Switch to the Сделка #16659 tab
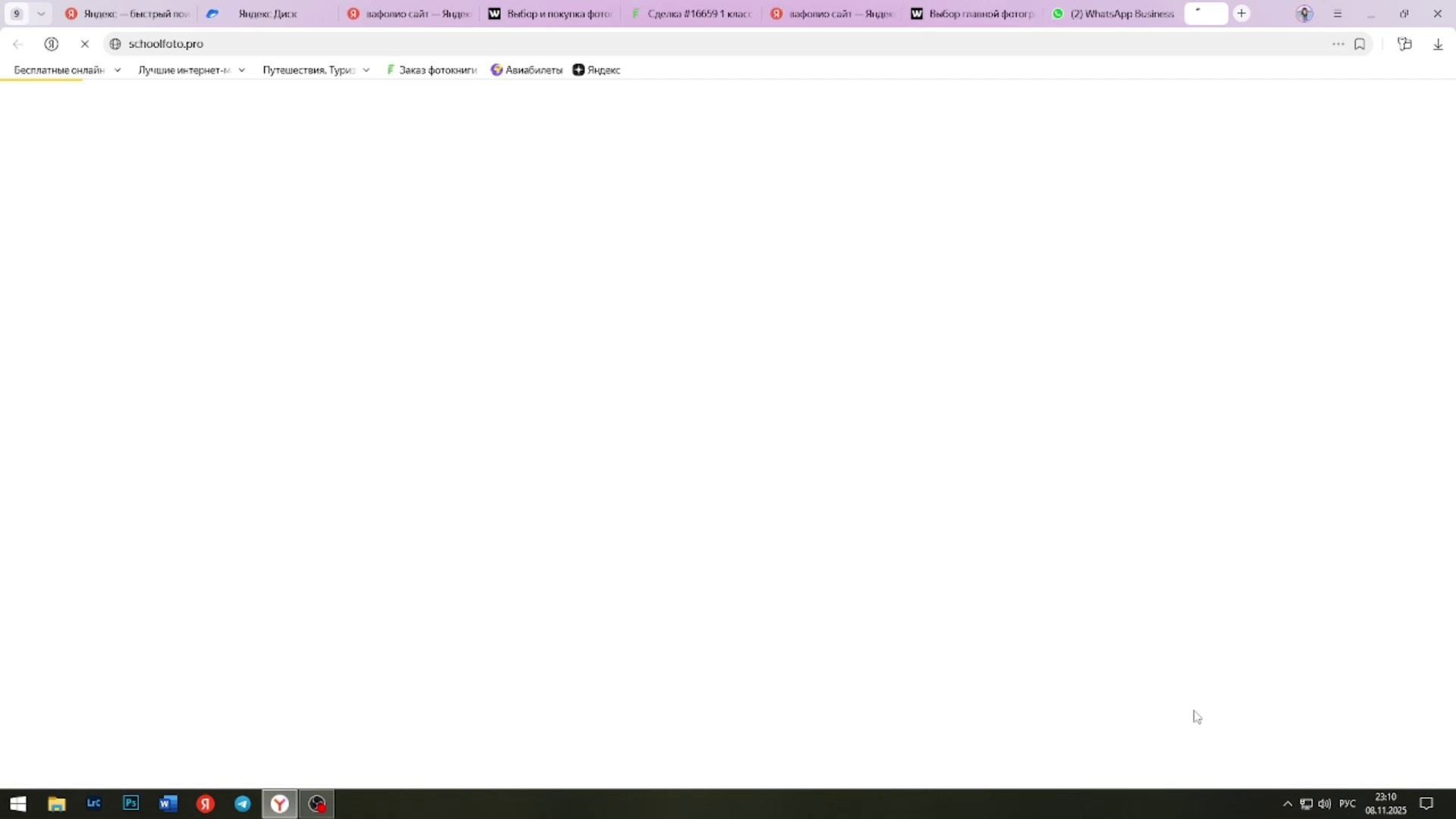The image size is (1456, 819). point(698,14)
